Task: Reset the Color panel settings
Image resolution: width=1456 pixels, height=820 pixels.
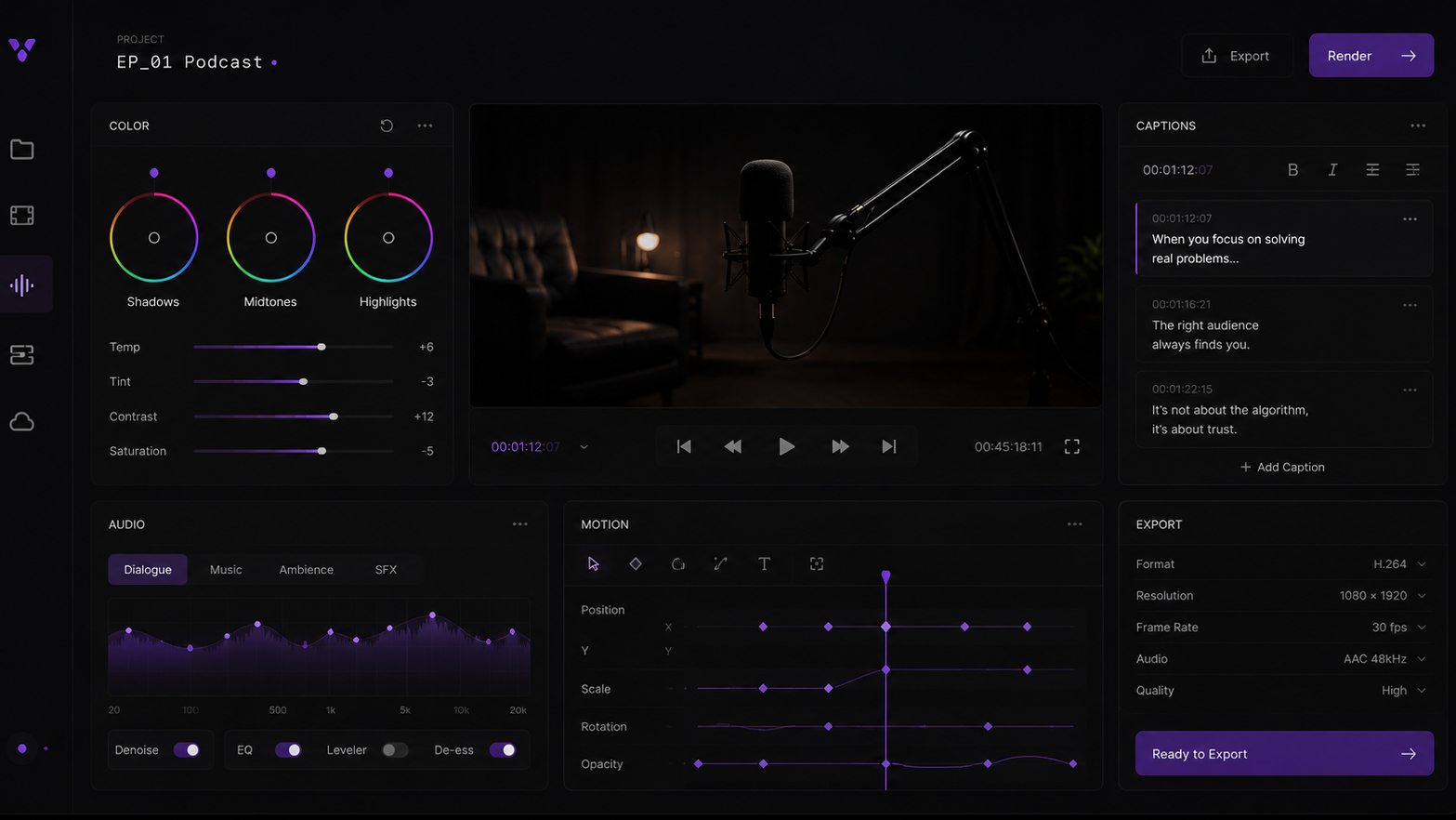Action: [x=387, y=126]
